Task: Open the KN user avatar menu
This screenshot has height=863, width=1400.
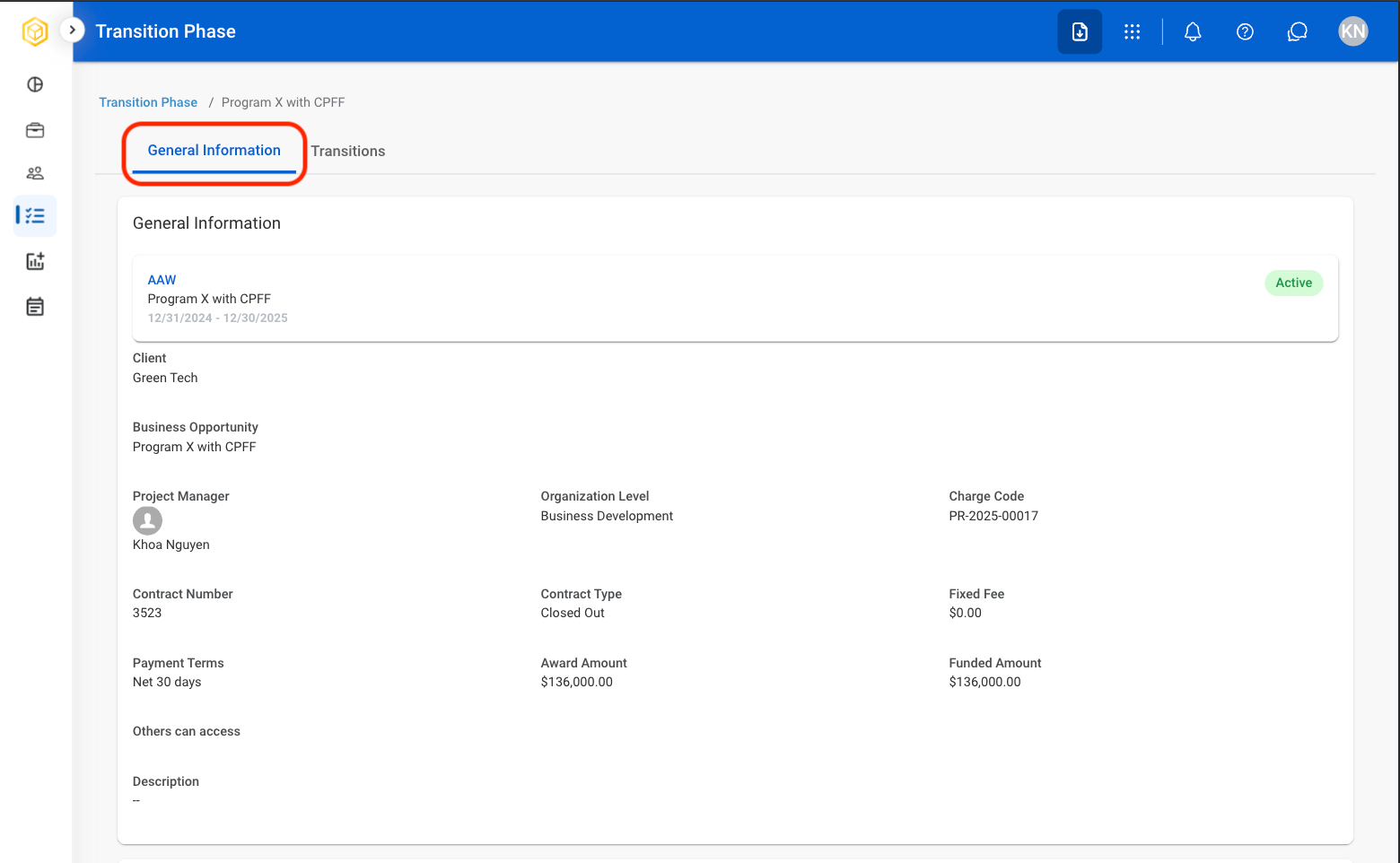Action: click(1353, 31)
